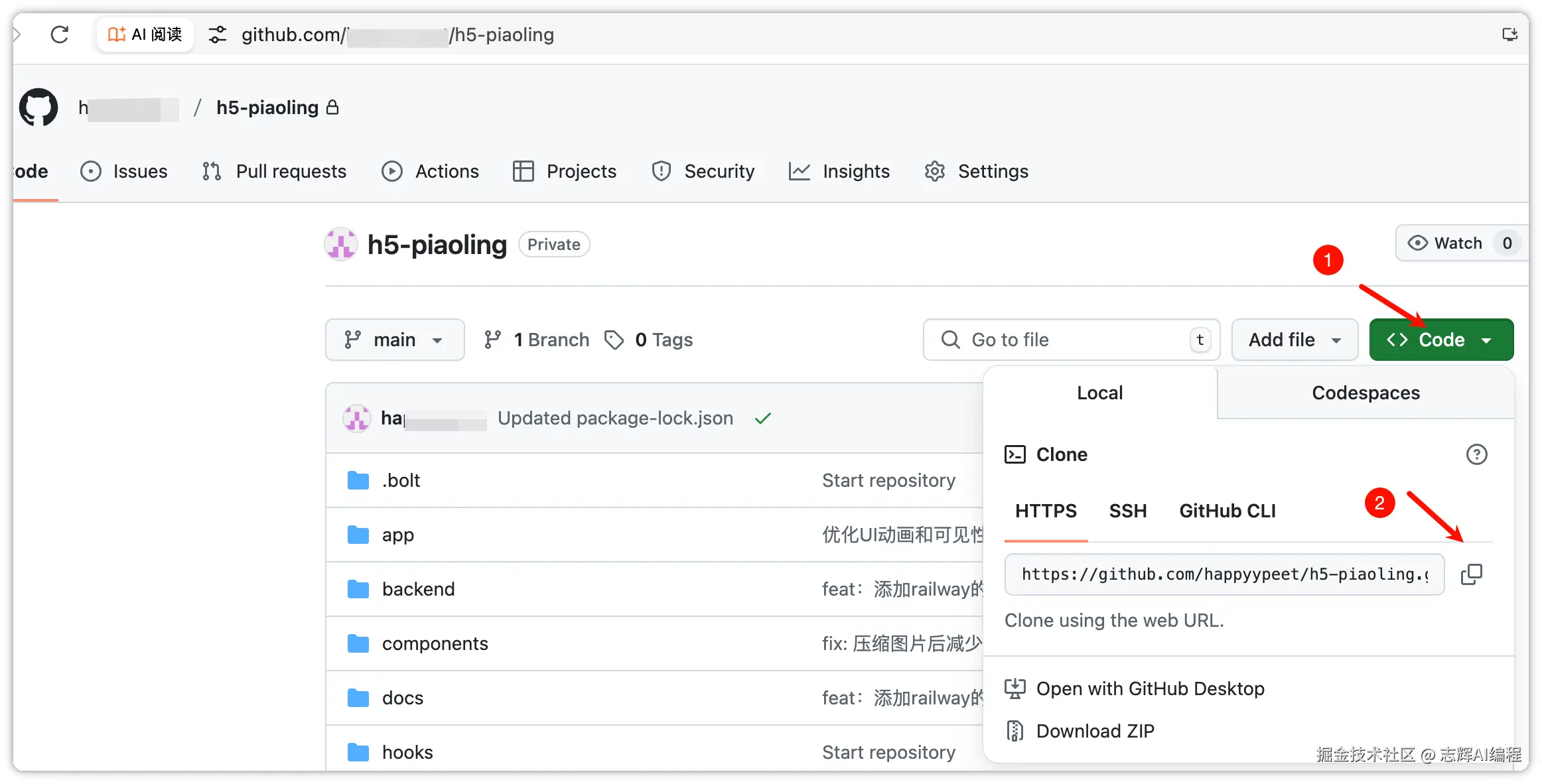Select the GitHub CLI clone tab
1542x784 pixels.
coord(1227,511)
